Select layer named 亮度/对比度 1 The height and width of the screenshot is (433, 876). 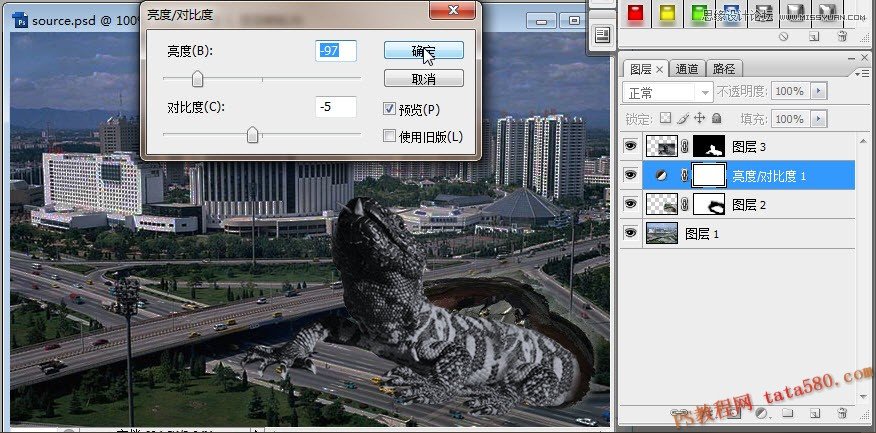click(x=769, y=176)
